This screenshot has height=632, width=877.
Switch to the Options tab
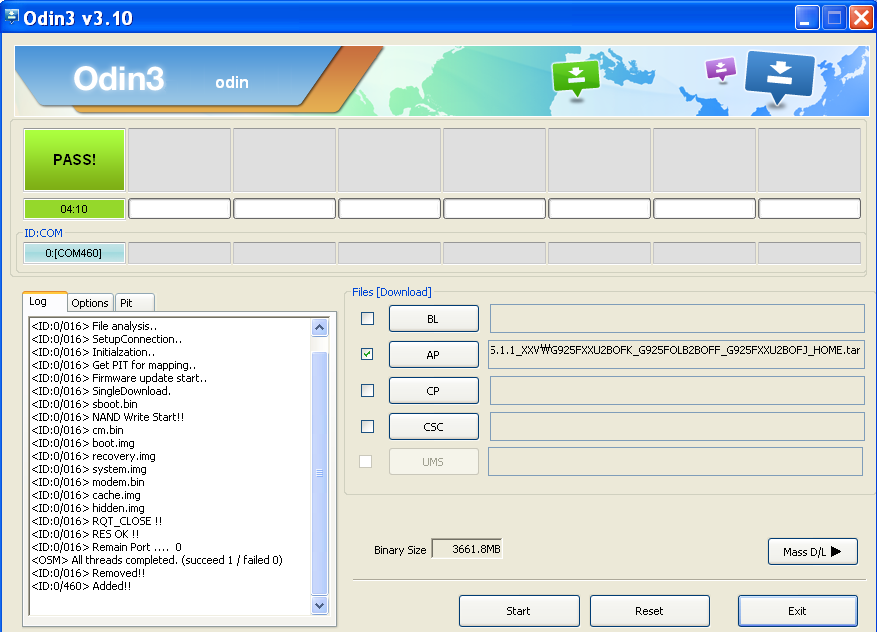[90, 303]
